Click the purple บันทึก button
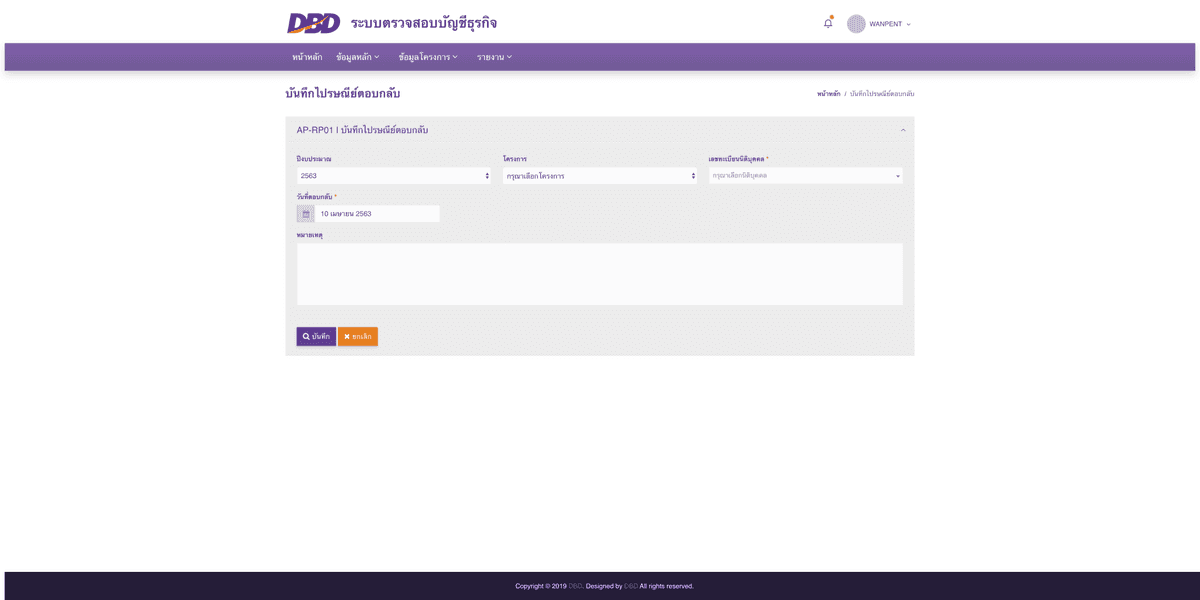 [316, 337]
